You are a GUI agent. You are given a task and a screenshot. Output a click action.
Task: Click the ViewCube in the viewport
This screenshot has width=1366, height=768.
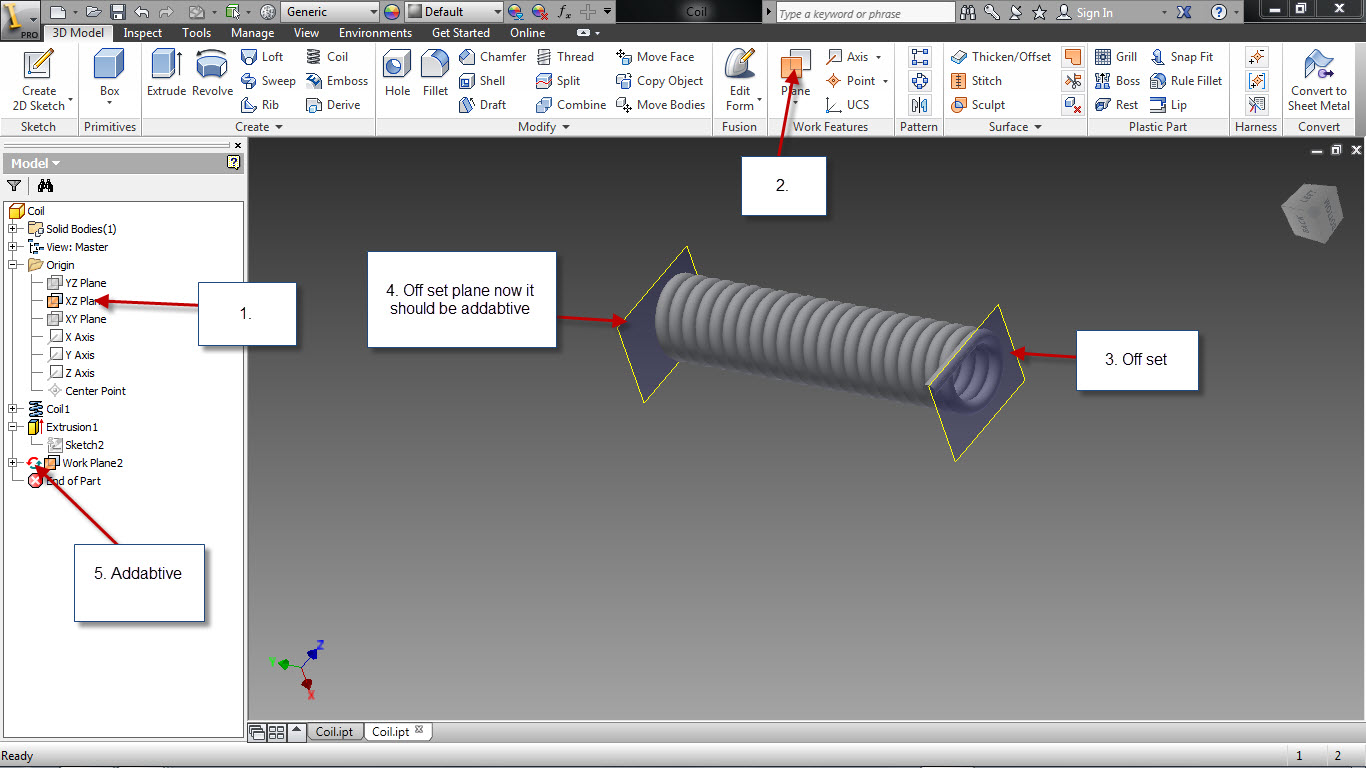point(1313,213)
